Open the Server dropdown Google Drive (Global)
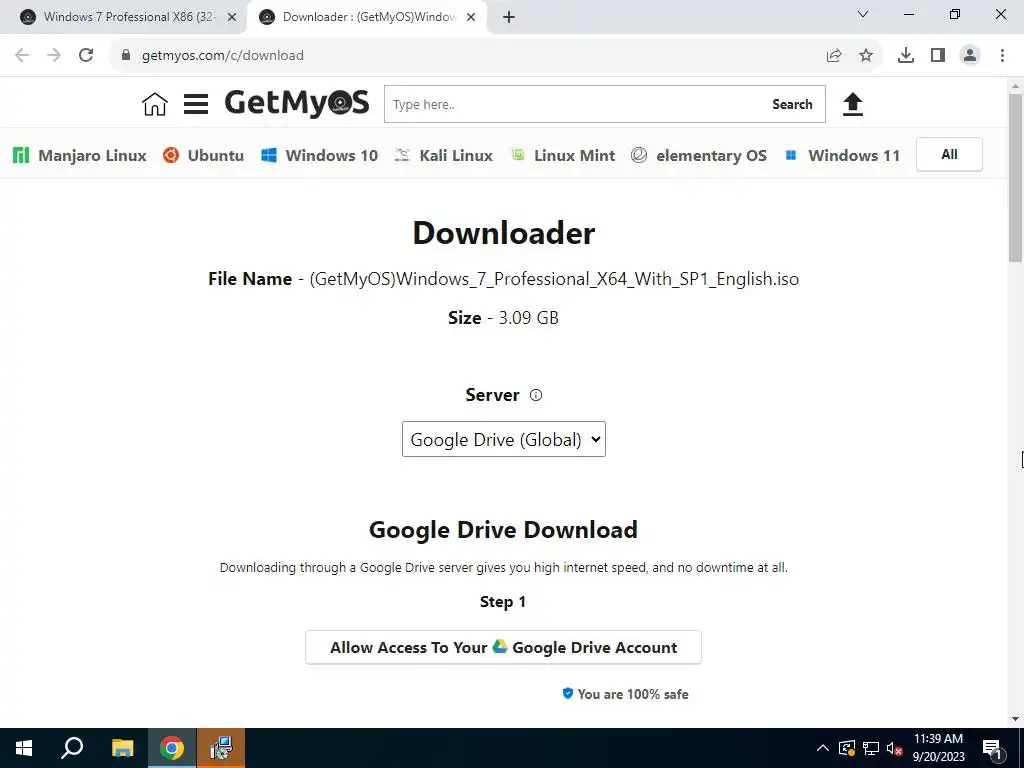This screenshot has height=768, width=1024. click(504, 440)
